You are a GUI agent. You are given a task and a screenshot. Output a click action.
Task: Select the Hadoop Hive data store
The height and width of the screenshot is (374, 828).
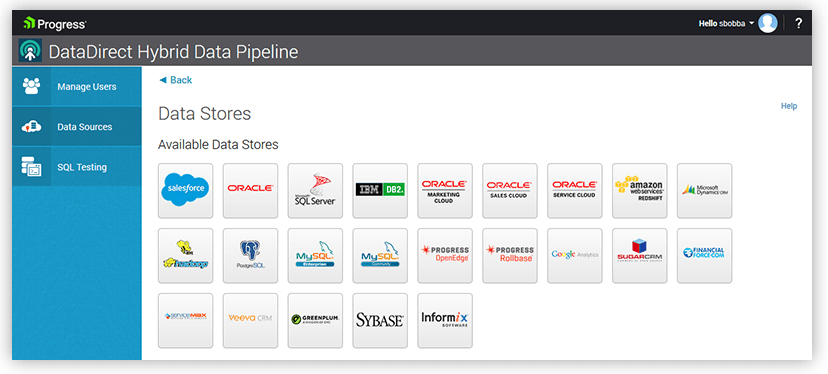coord(185,256)
